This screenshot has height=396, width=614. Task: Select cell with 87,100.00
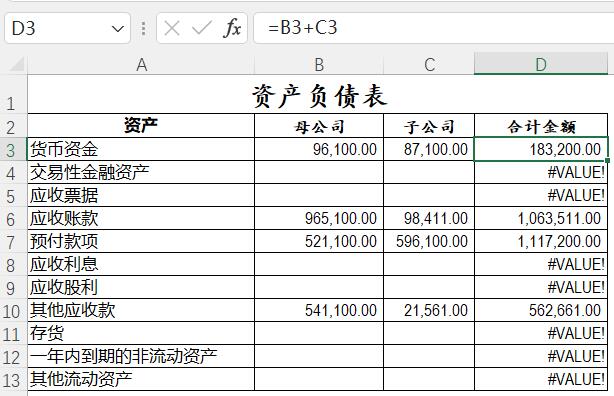[429, 149]
